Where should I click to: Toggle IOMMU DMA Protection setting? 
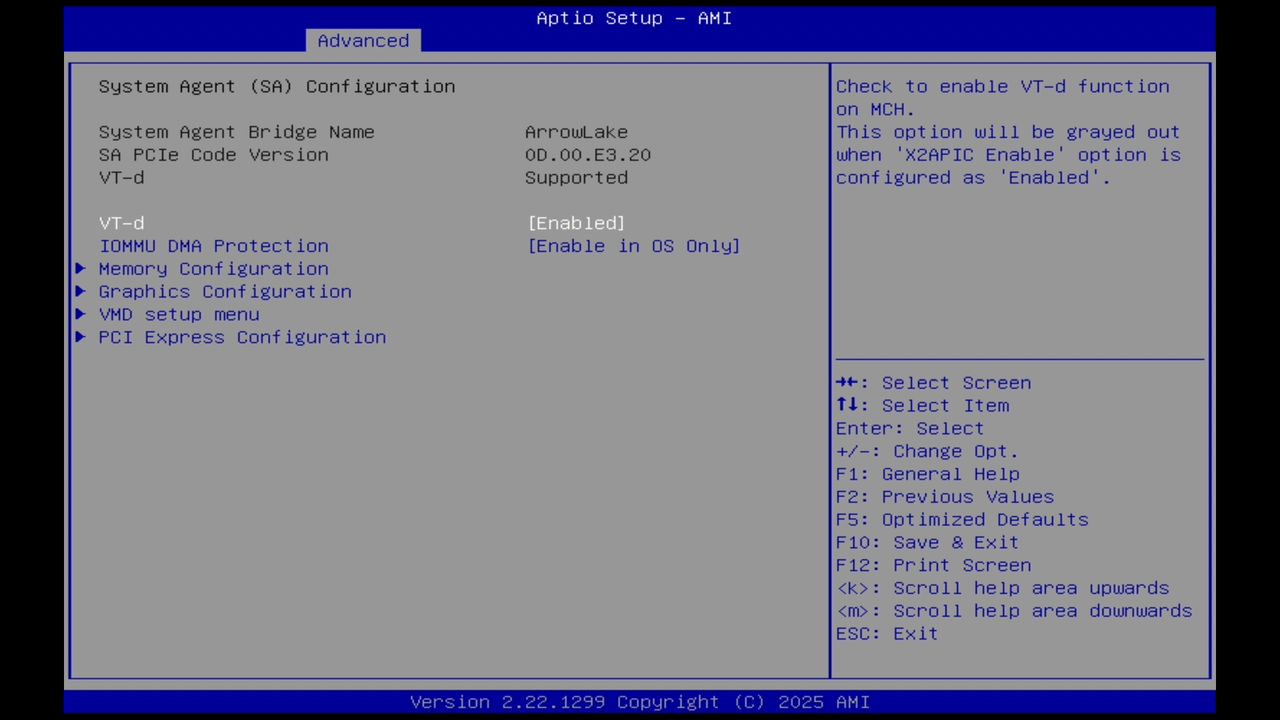(633, 246)
